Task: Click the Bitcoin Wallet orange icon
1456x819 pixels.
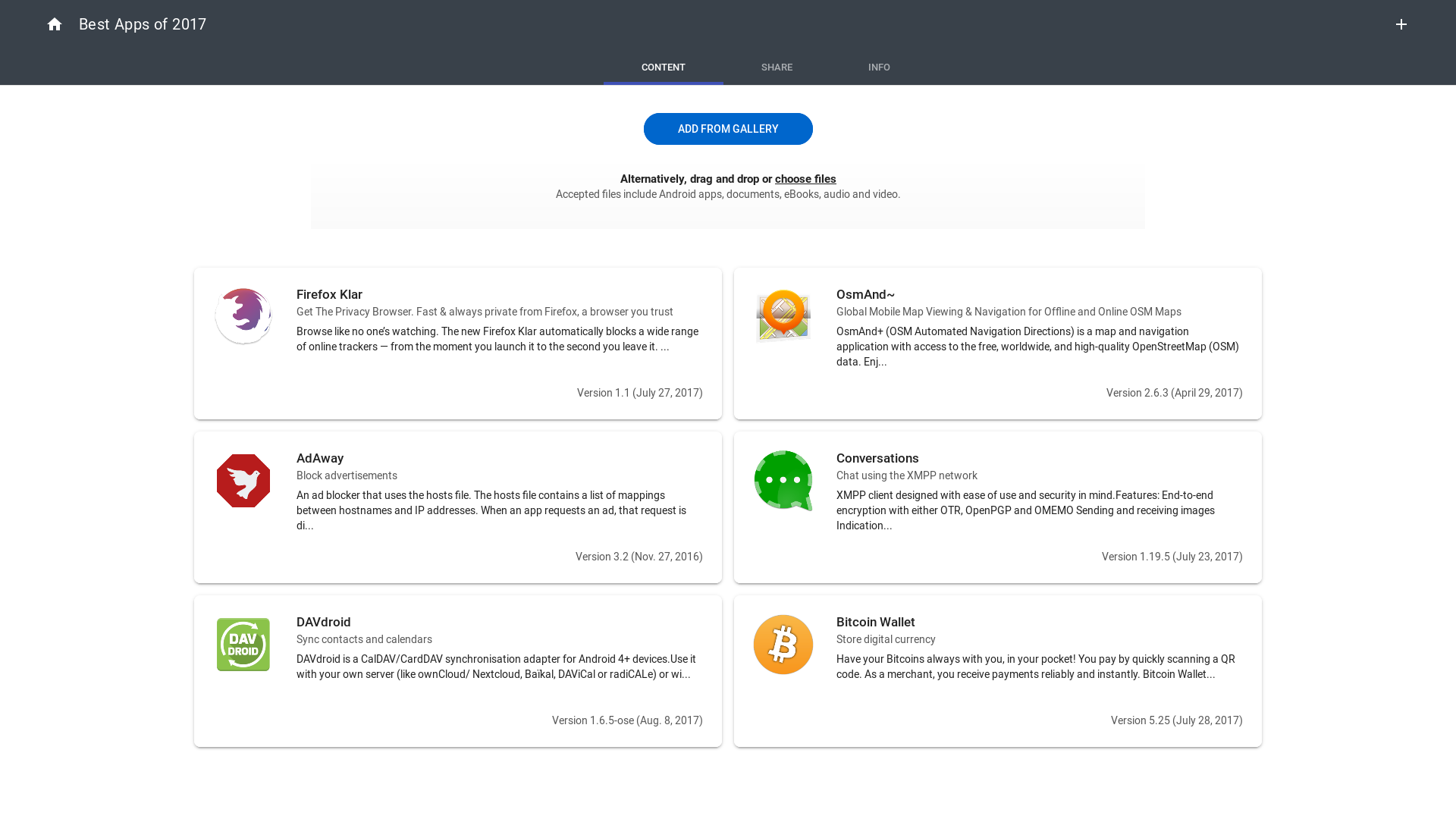Action: click(x=783, y=645)
